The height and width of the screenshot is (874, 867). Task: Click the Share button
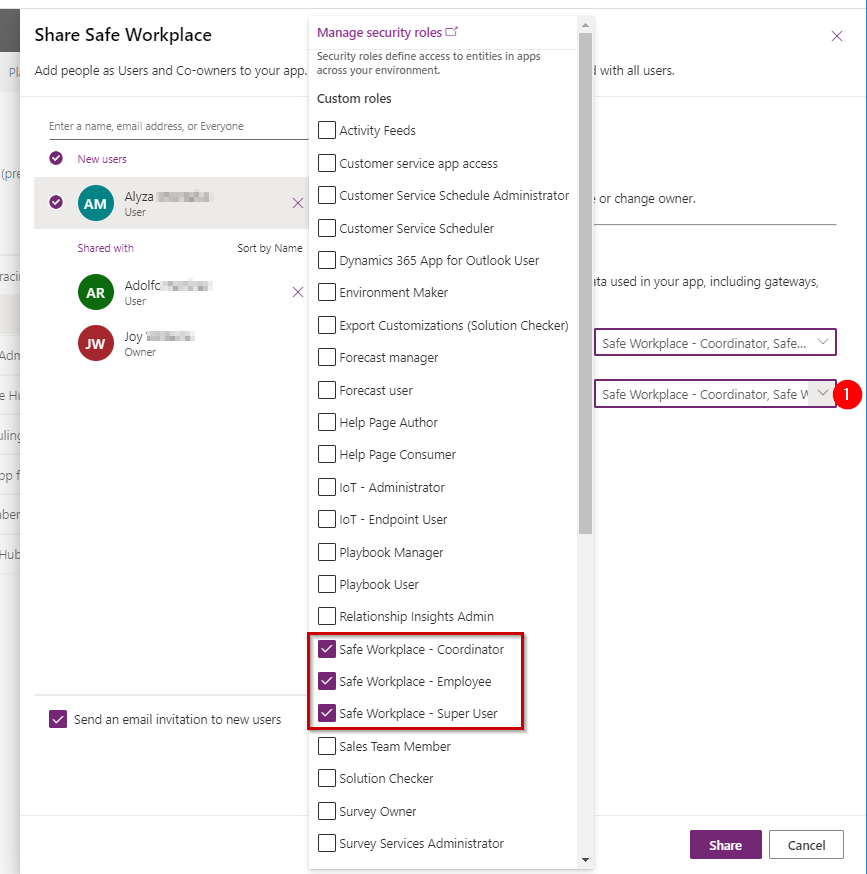[725, 844]
